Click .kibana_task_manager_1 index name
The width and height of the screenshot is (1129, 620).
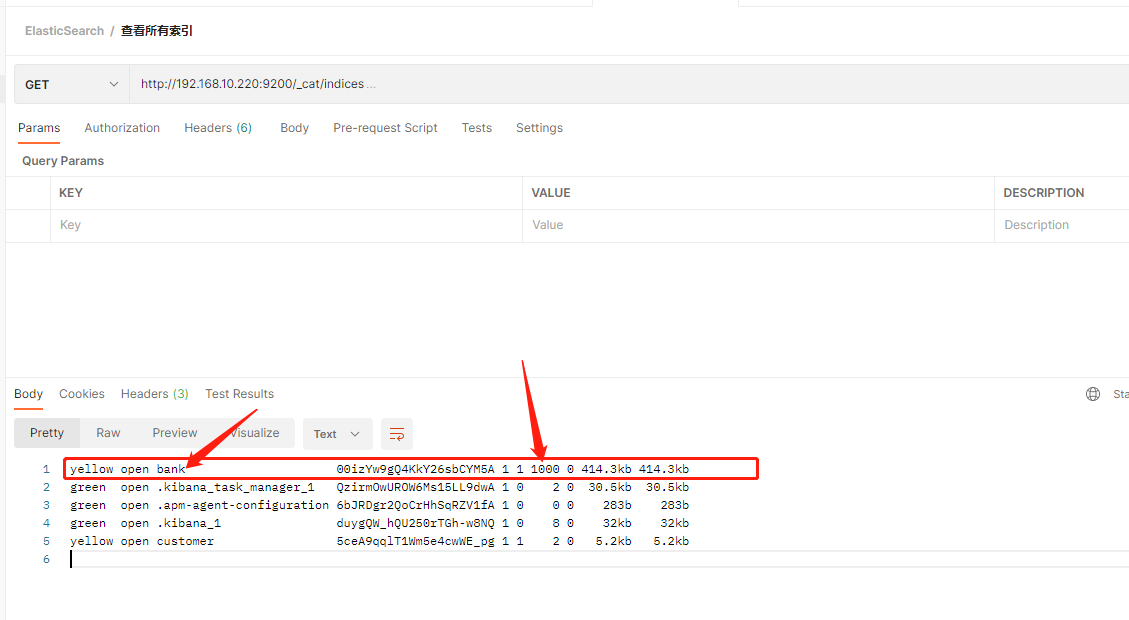pyautogui.click(x=235, y=488)
